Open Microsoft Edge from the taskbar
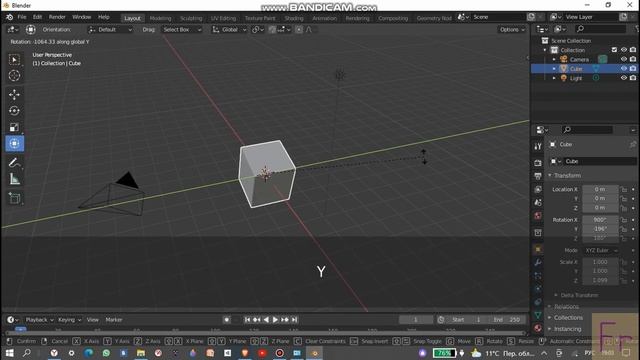This screenshot has width=640, height=360. [x=89, y=353]
